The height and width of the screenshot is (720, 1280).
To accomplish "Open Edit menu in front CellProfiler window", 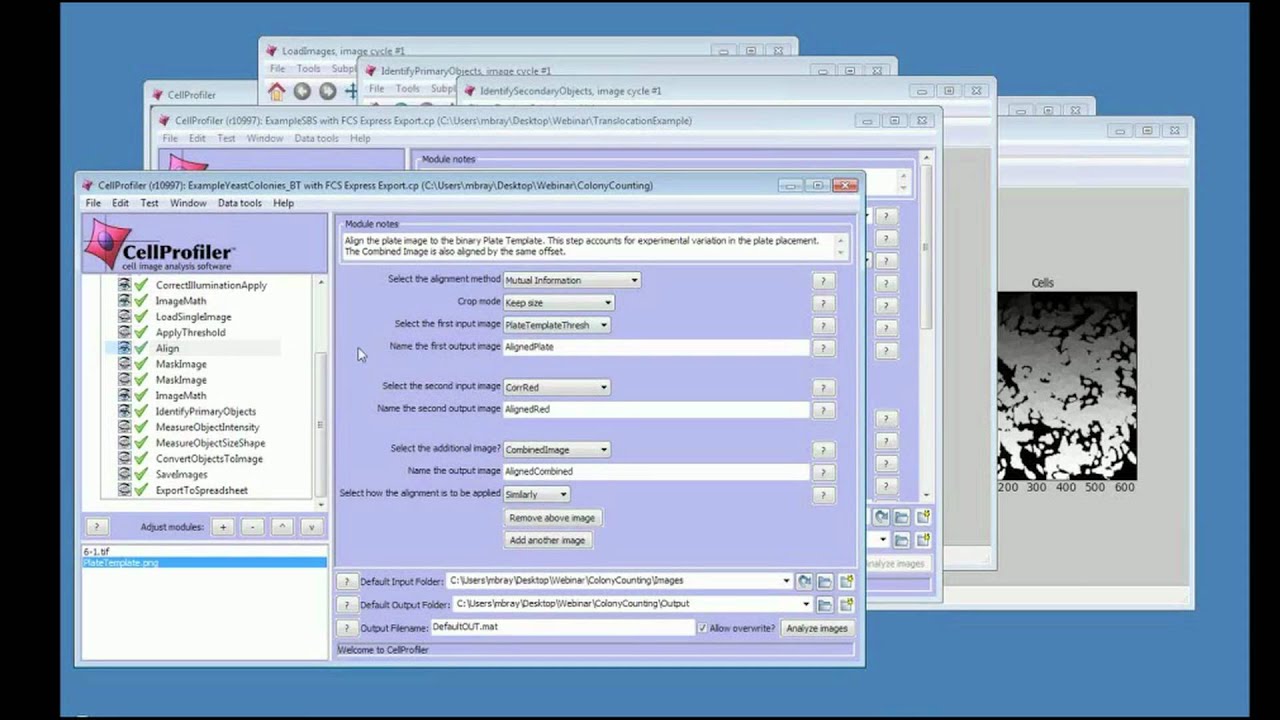I will (120, 203).
